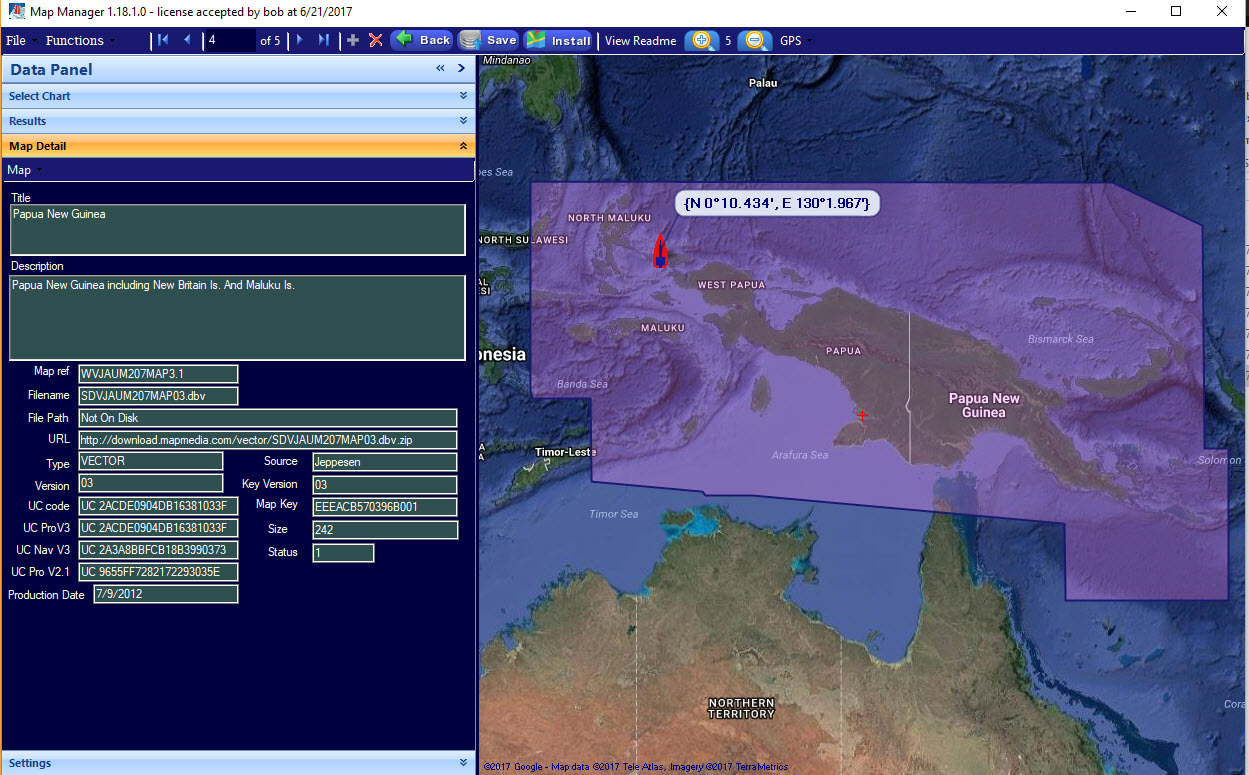Click the Install button
Image resolution: width=1249 pixels, height=775 pixels.
tap(559, 40)
